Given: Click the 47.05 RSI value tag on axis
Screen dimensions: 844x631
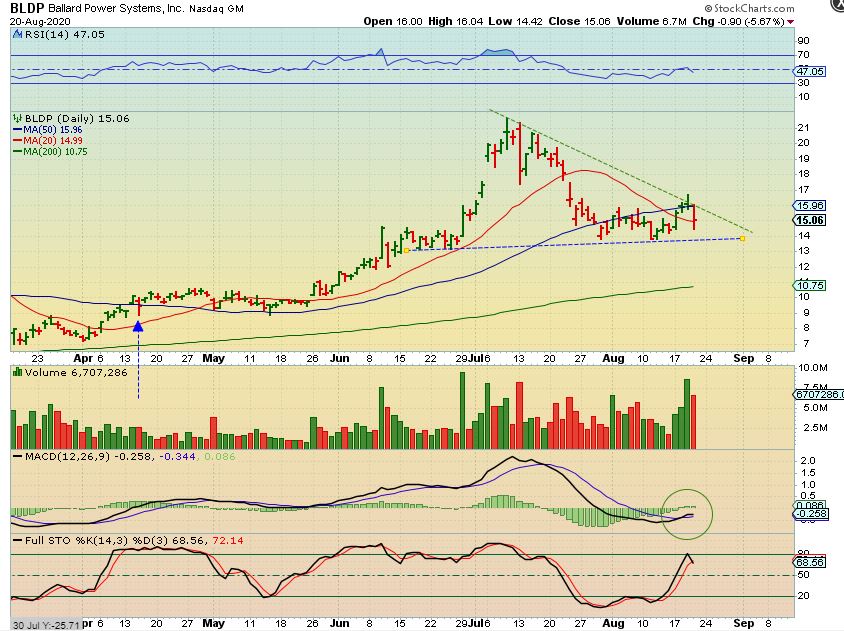Looking at the screenshot, I should point(810,71).
